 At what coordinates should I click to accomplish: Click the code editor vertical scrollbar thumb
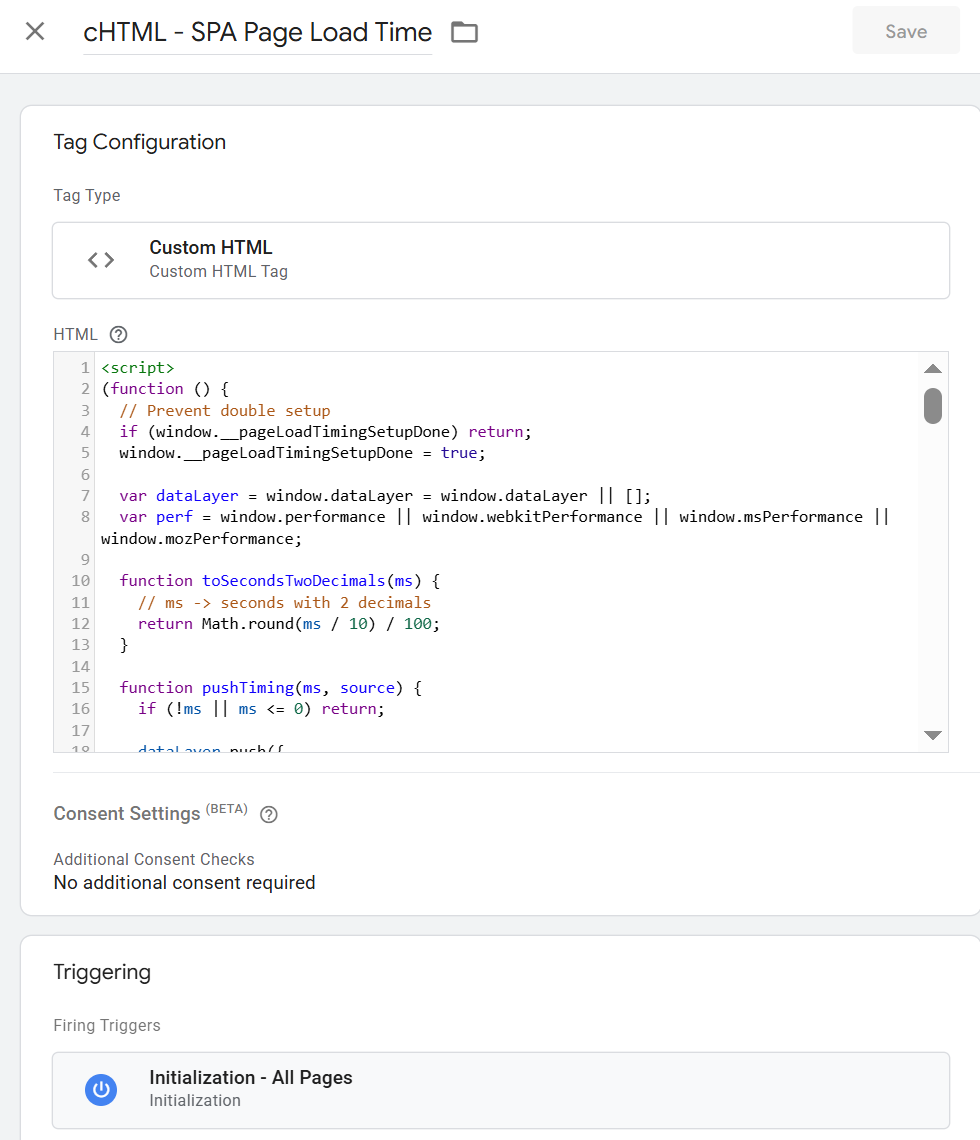tap(933, 406)
